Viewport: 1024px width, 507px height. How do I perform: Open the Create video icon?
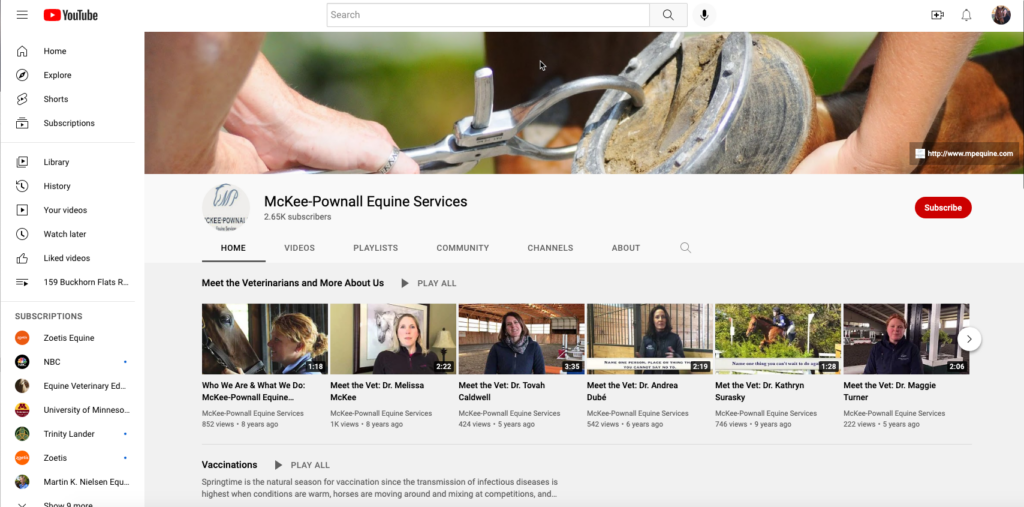pyautogui.click(x=937, y=15)
